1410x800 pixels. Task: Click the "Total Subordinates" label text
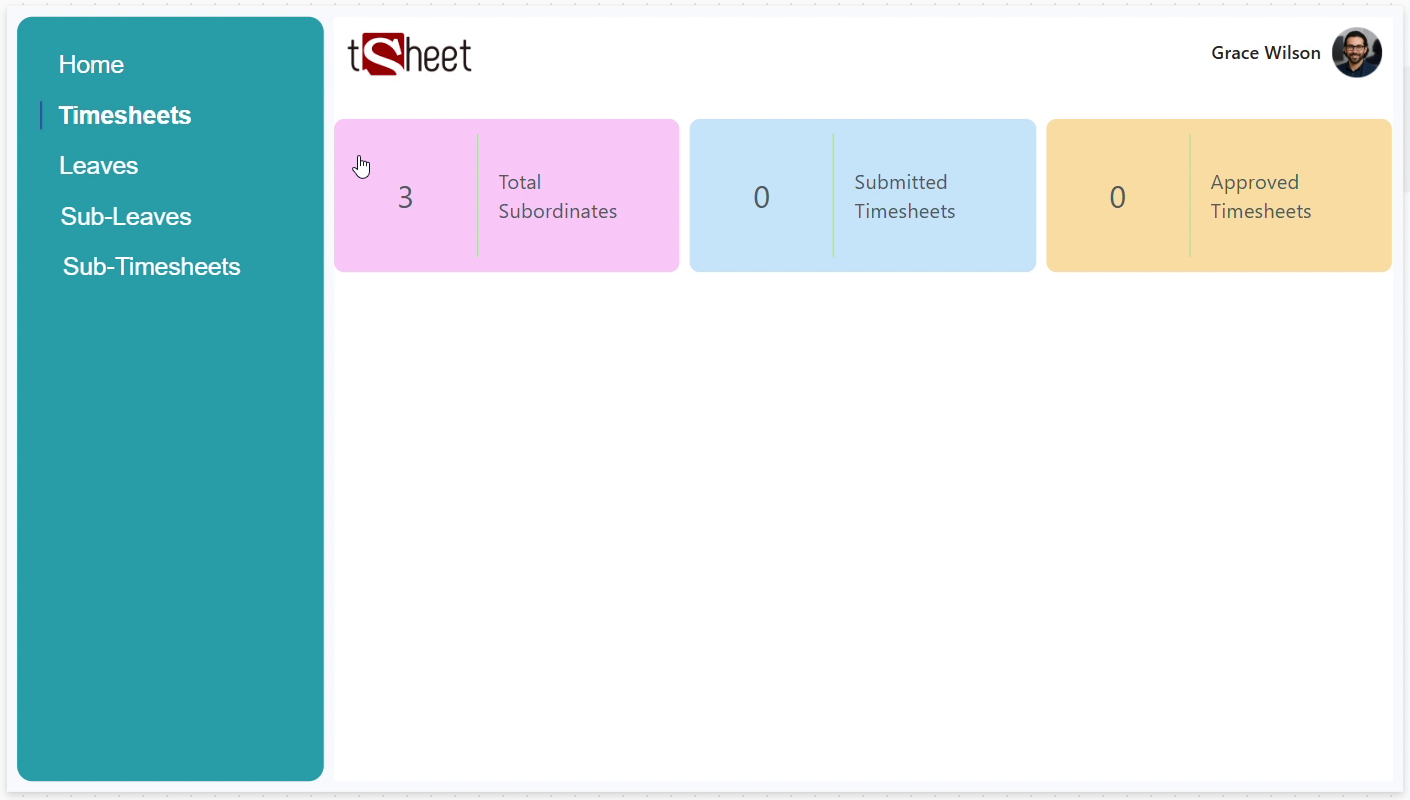pyautogui.click(x=557, y=197)
